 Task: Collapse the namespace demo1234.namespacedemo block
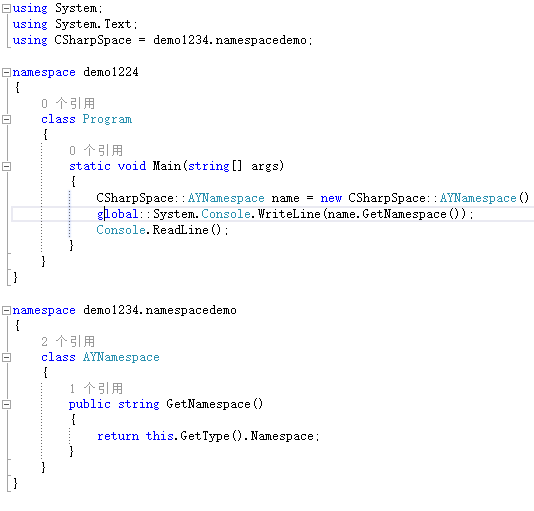pyautogui.click(x=6, y=310)
